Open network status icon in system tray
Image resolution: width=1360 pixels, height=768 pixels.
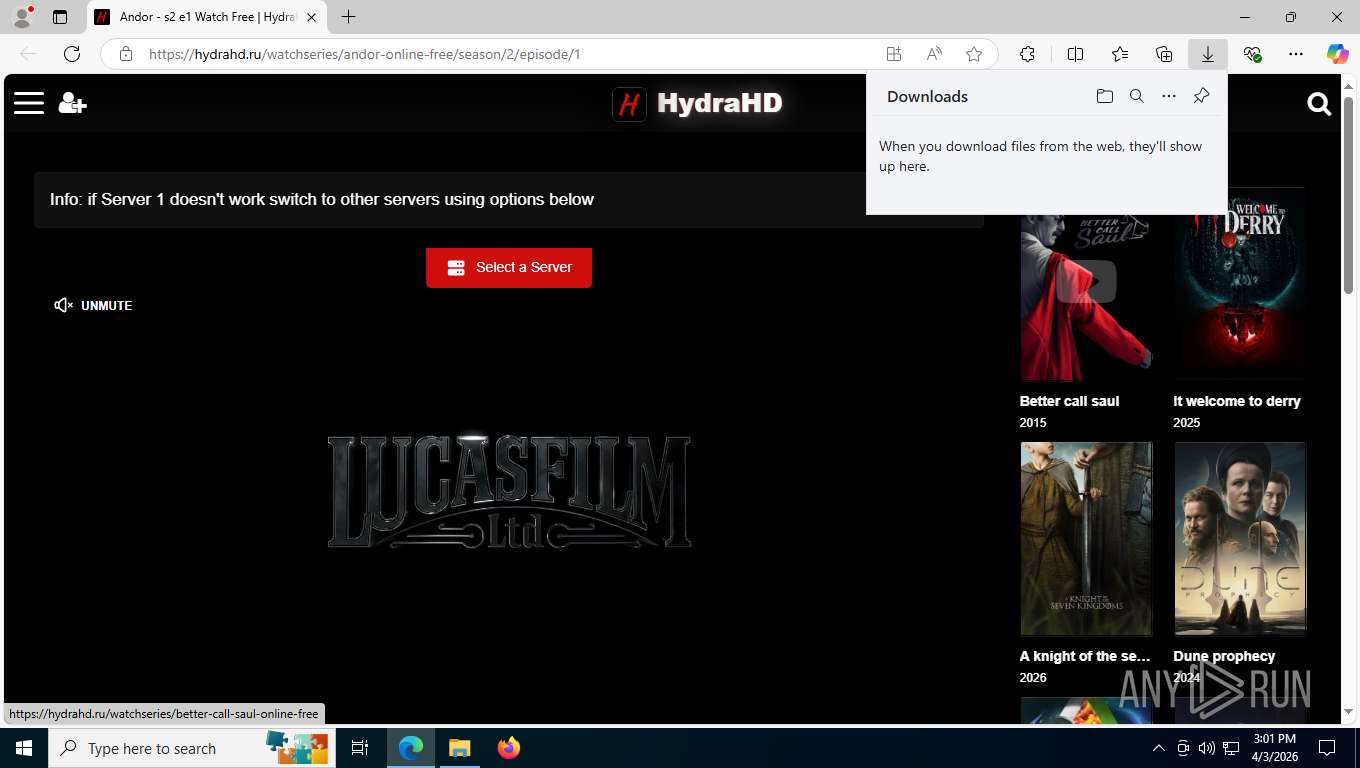click(x=1231, y=748)
